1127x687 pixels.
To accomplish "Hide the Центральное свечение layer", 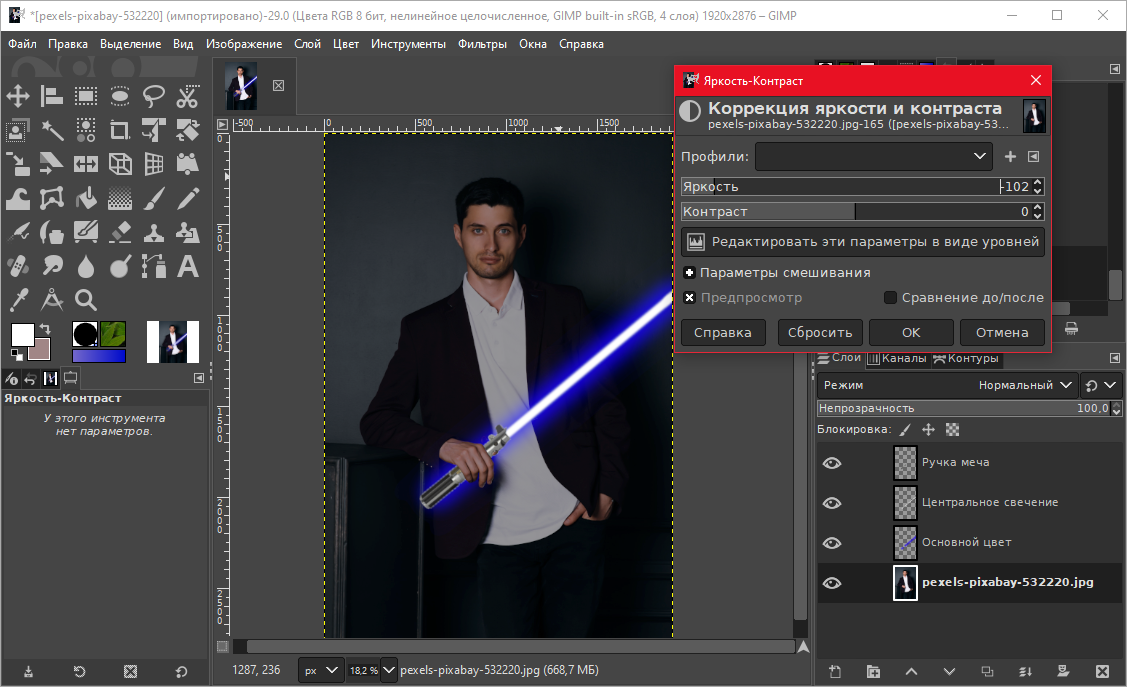I will pyautogui.click(x=832, y=503).
